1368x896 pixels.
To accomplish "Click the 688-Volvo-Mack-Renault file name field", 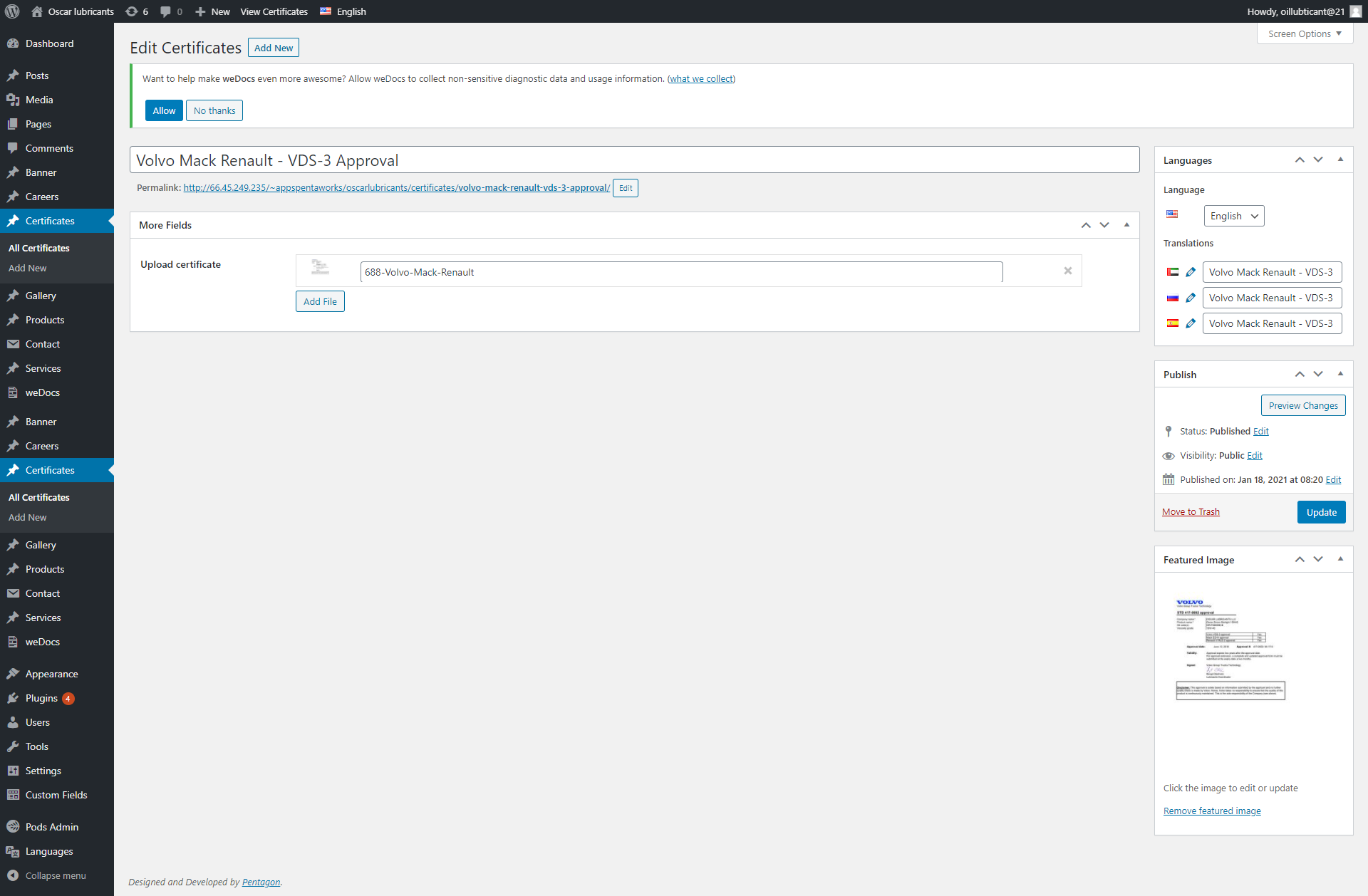I will tap(681, 272).
